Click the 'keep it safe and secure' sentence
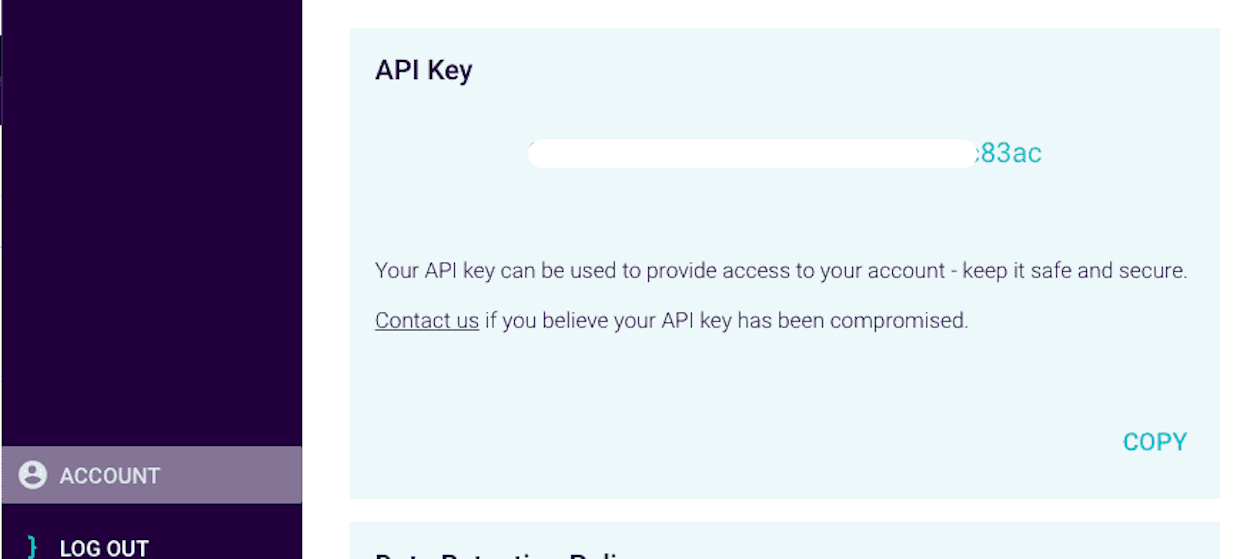1240x559 pixels. [1074, 271]
